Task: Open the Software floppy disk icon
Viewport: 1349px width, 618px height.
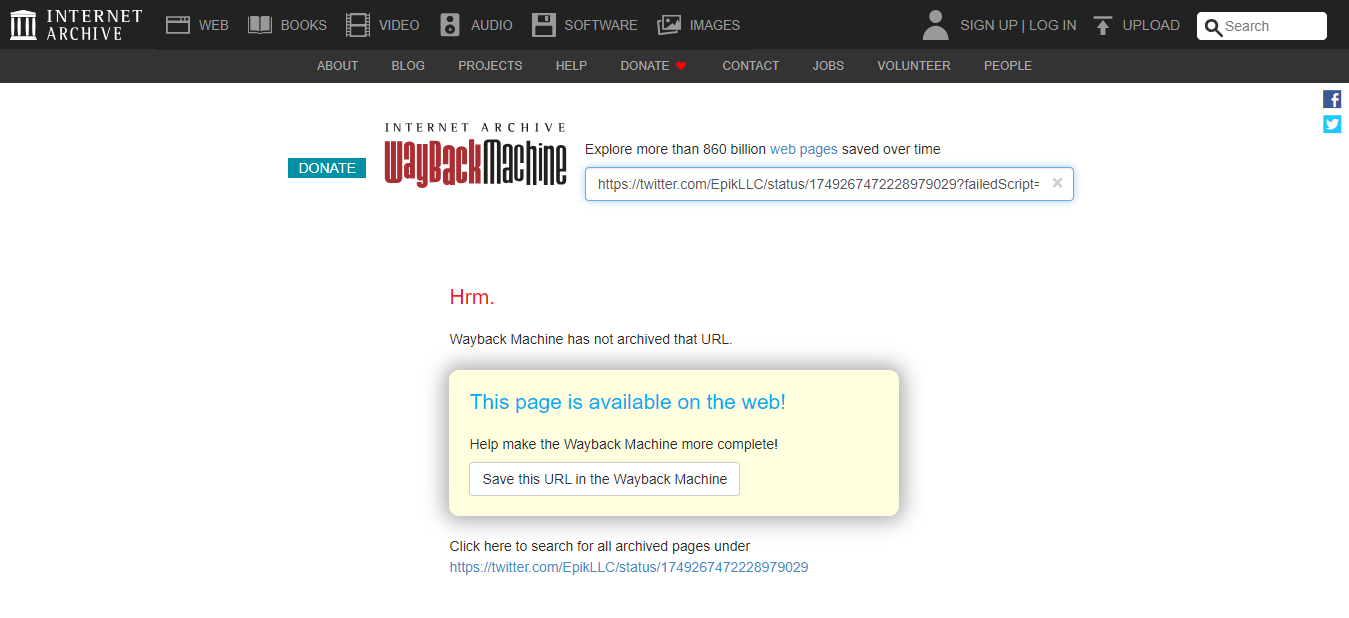Action: tap(544, 25)
